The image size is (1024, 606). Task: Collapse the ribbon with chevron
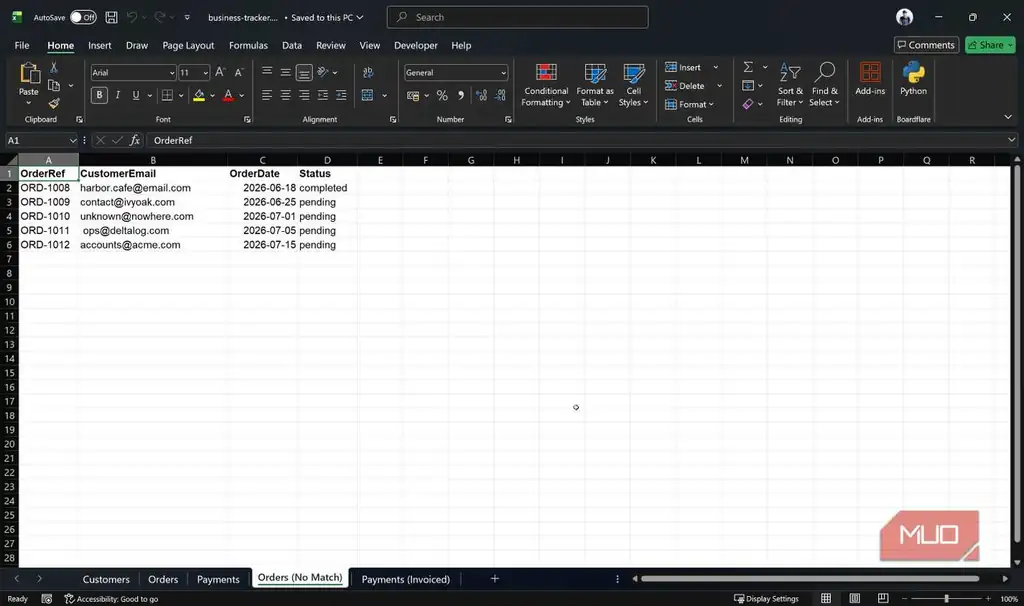1008,118
